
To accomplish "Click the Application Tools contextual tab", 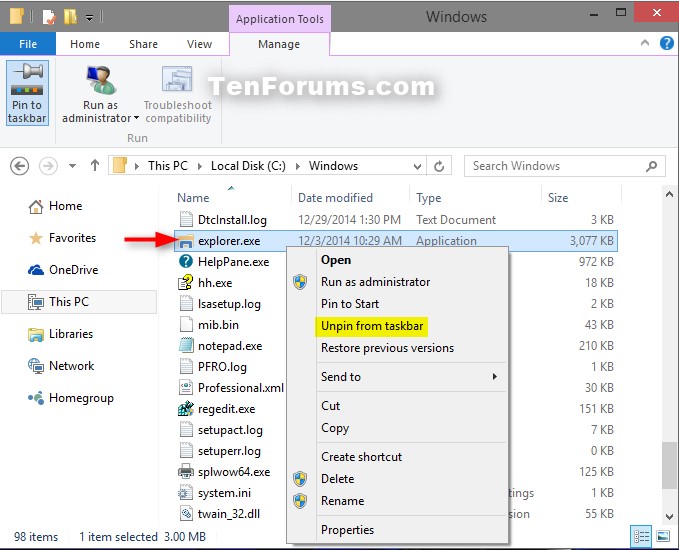I will click(x=280, y=19).
